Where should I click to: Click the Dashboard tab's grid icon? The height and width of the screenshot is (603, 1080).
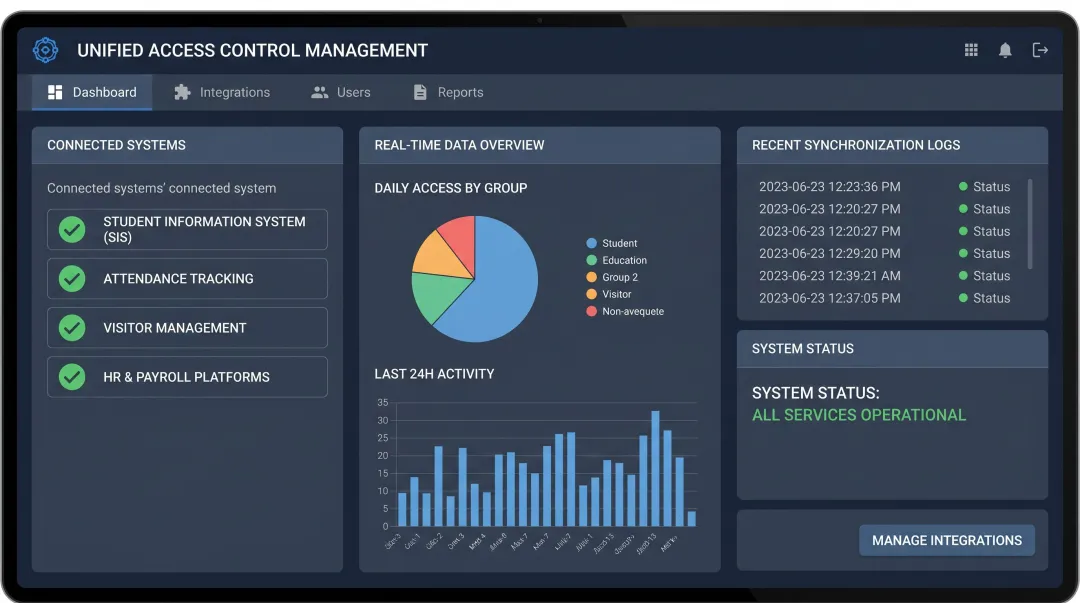click(56, 92)
